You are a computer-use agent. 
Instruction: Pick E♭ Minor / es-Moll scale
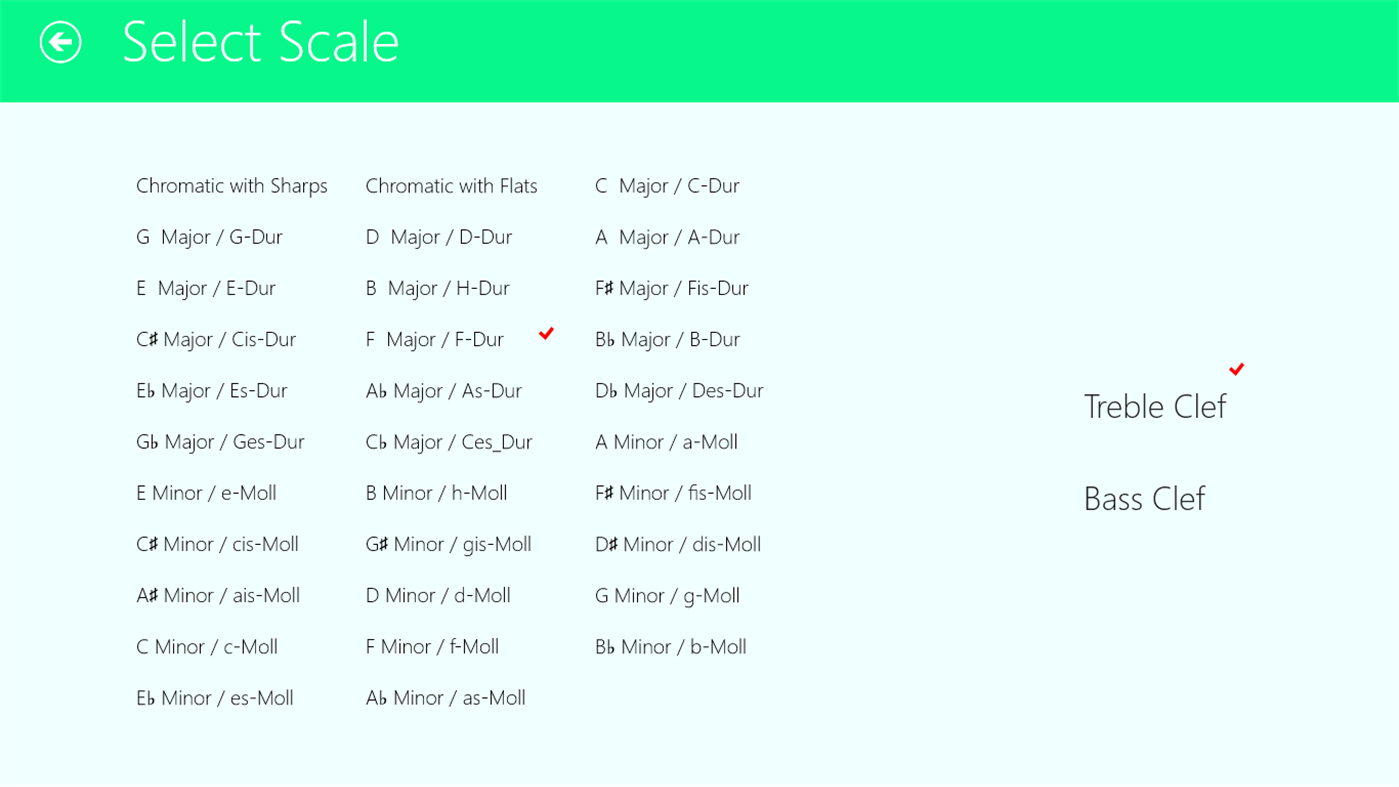tap(214, 698)
